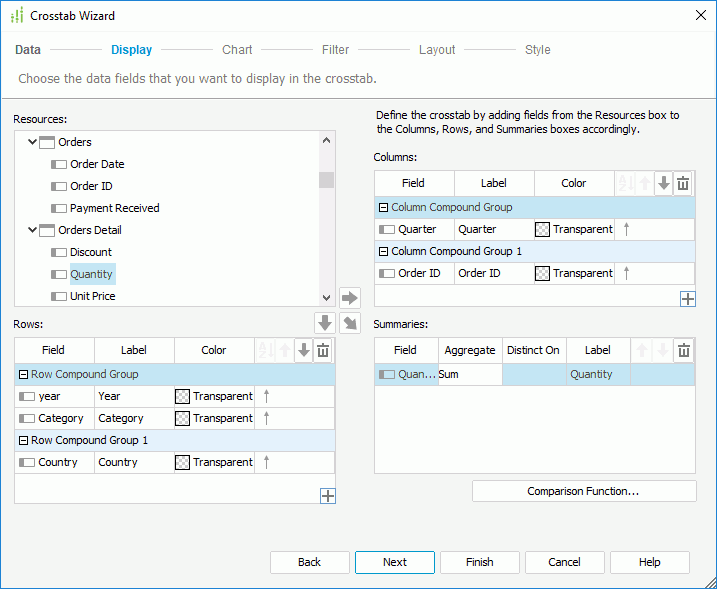Viewport: 717px width, 589px height.
Task: Click the Next button
Action: pos(395,562)
